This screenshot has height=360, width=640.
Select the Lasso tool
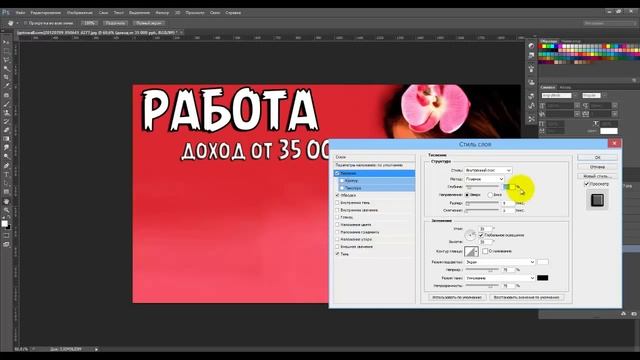point(6,60)
